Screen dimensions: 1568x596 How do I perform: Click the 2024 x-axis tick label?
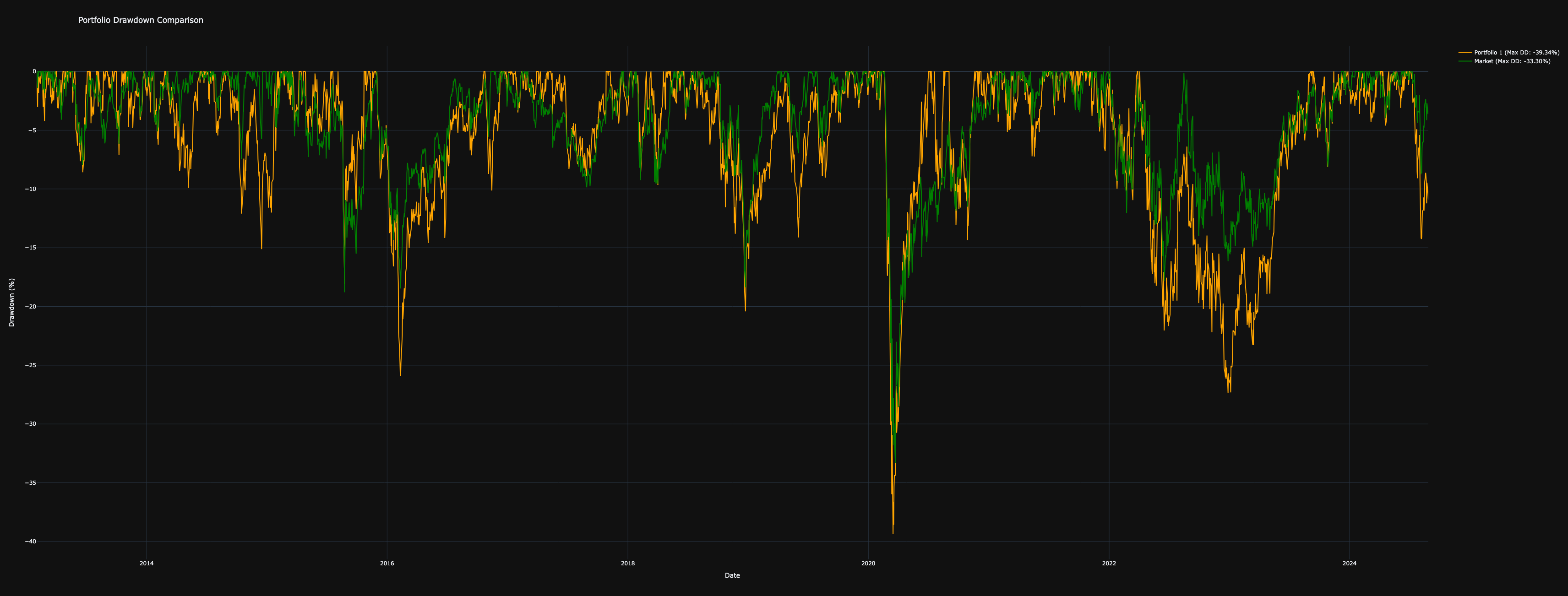1350,563
